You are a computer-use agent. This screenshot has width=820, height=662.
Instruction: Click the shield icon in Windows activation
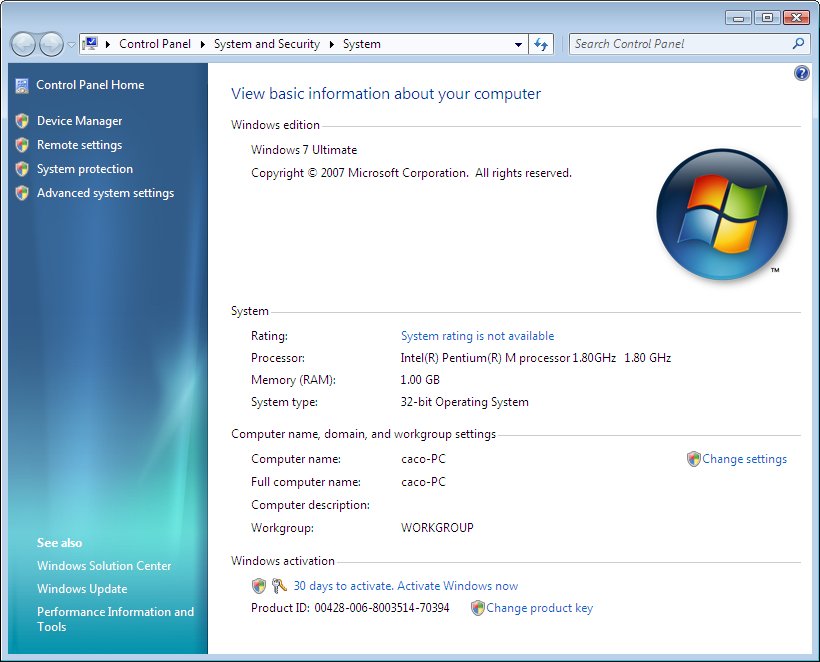click(x=259, y=586)
